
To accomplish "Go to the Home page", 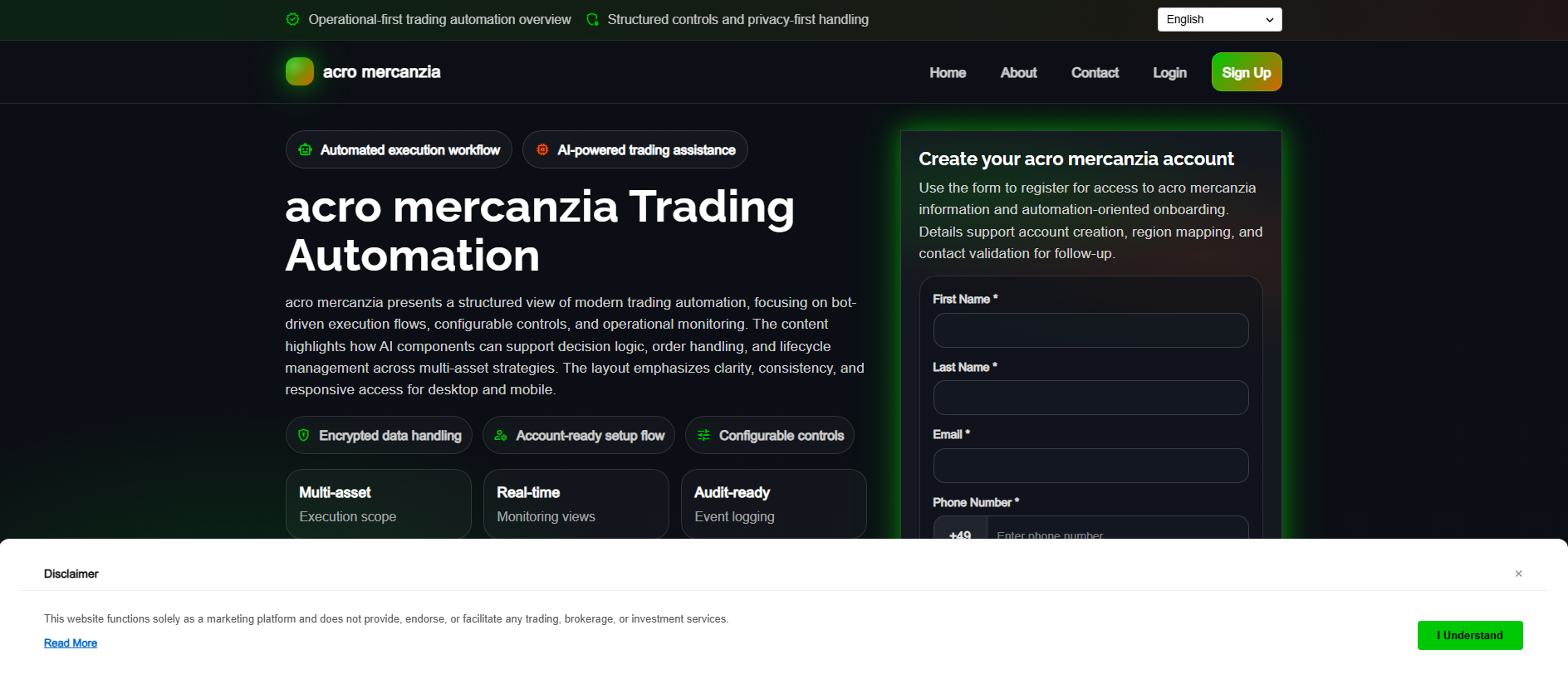I will tap(948, 72).
